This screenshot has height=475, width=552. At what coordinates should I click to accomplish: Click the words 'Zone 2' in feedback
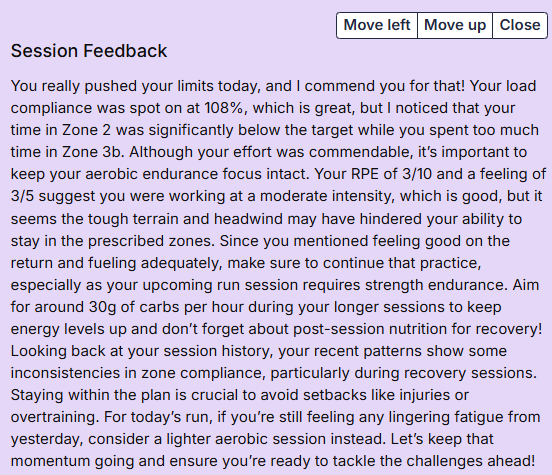pos(86,130)
